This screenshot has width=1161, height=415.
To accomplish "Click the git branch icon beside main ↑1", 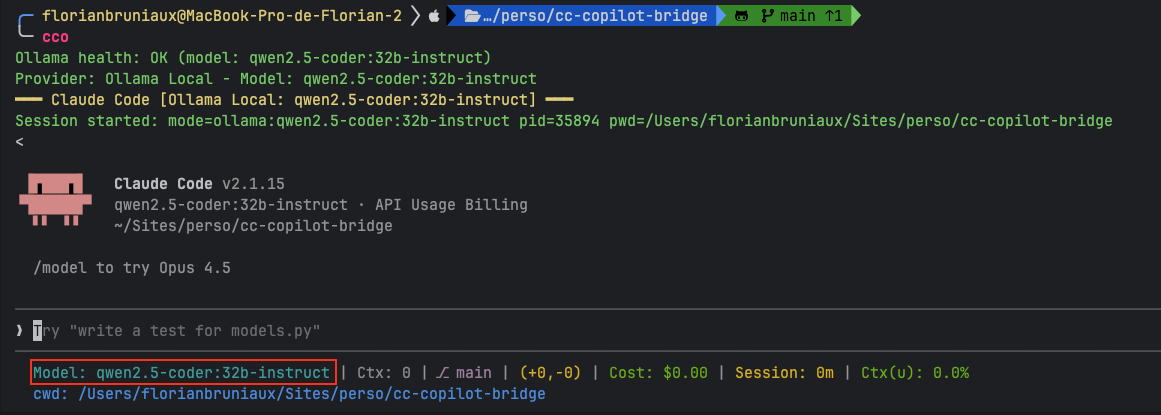I will [x=768, y=16].
